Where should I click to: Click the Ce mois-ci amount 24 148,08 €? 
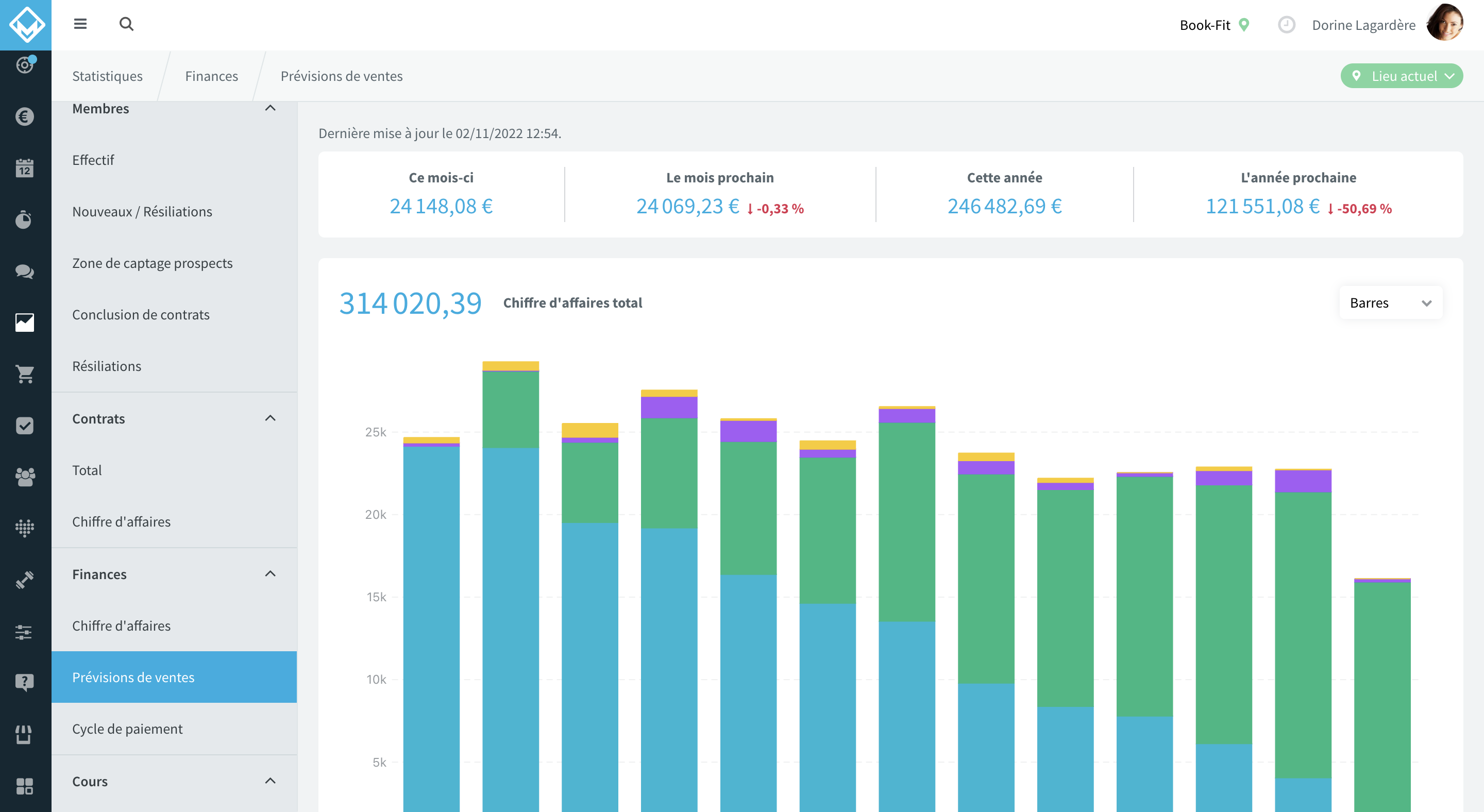(x=441, y=206)
